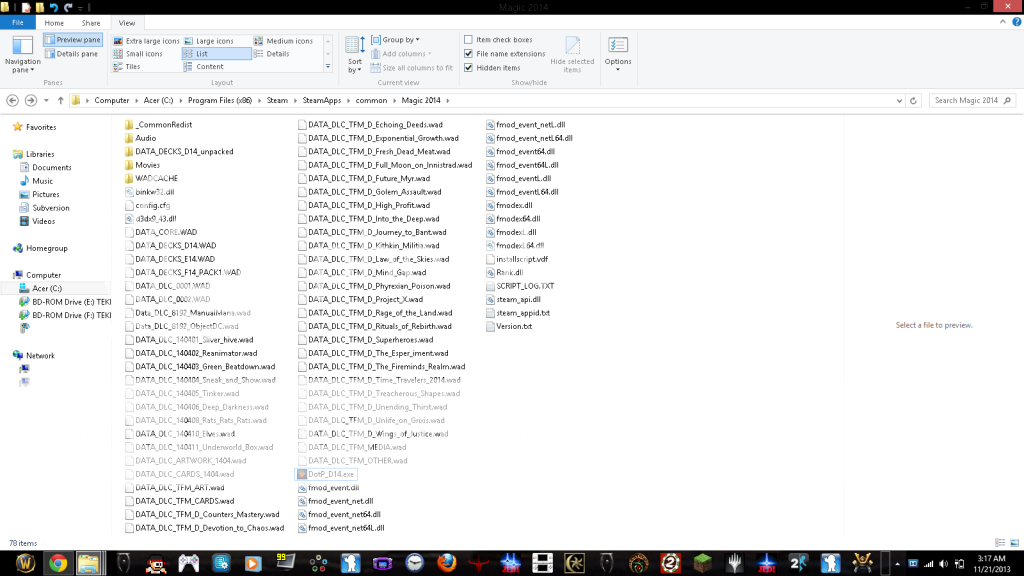This screenshot has width=1024, height=576.
Task: Expand the layout gallery more arrow
Action: (328, 67)
